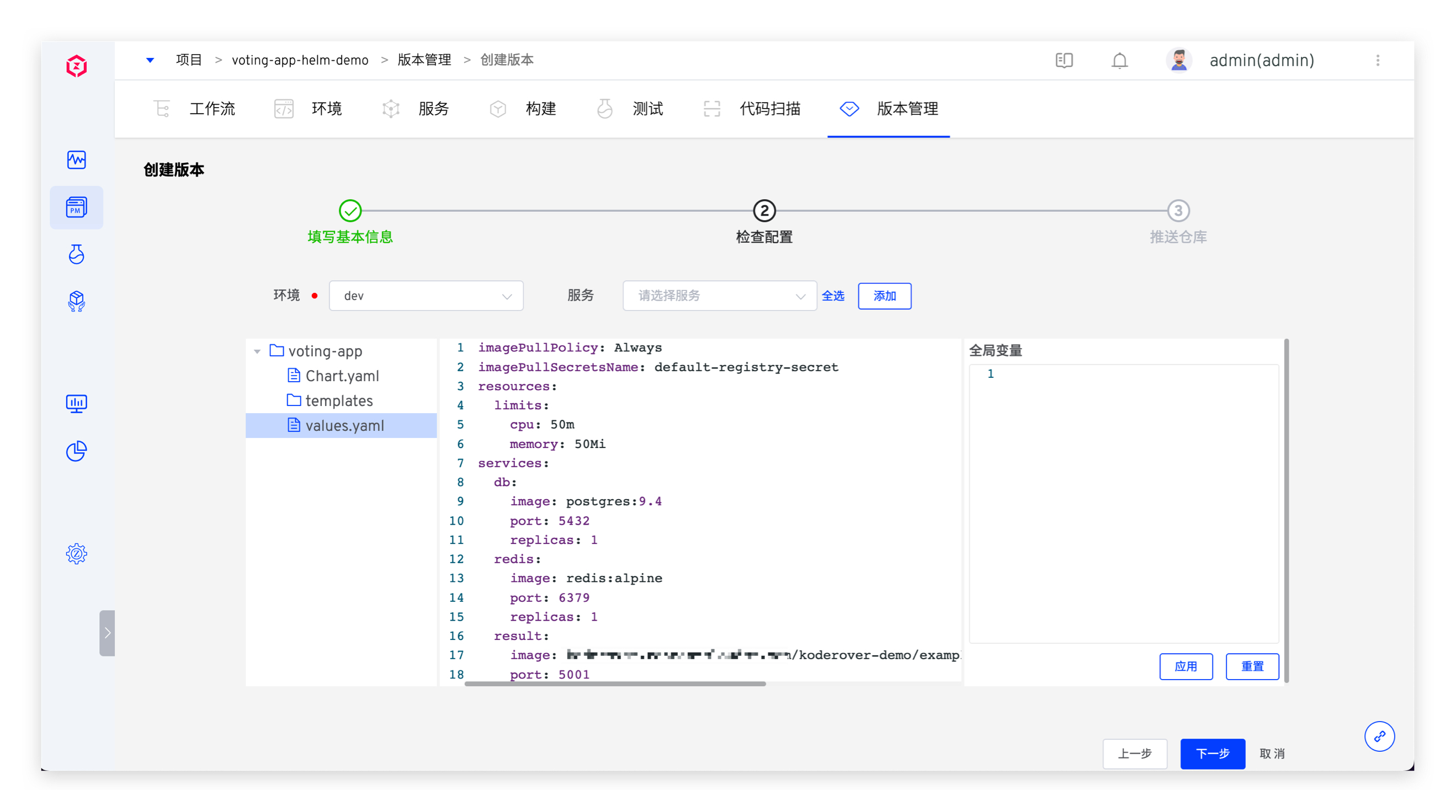1456x812 pixels.
Task: Click the horizontal scrollbar in YAML editor
Action: [615, 683]
